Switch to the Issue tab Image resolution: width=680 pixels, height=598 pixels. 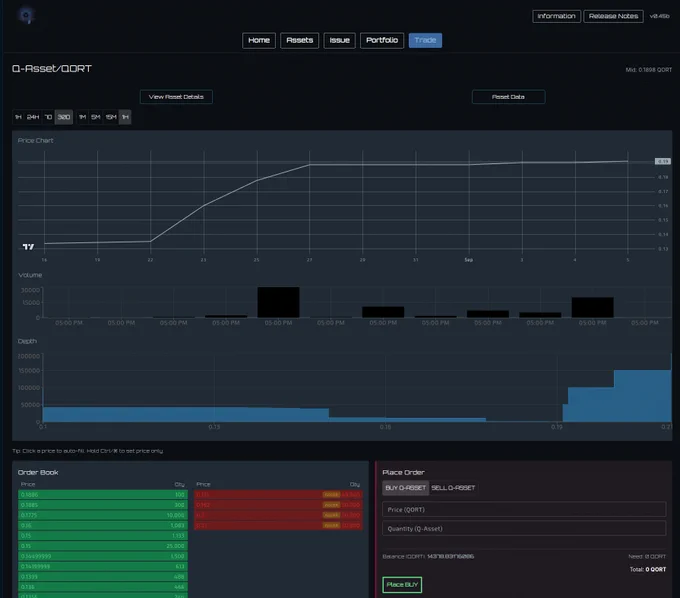pyautogui.click(x=340, y=40)
